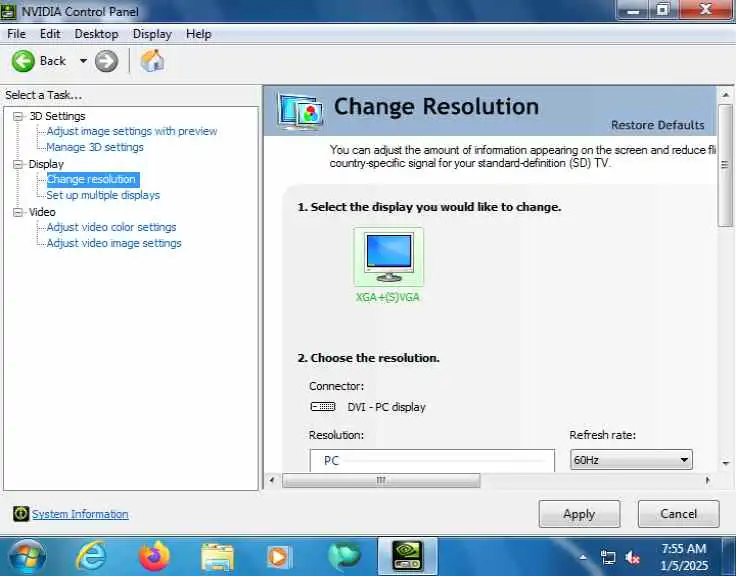This screenshot has width=736, height=576.
Task: Collapse the Display tree node
Action: (18, 164)
